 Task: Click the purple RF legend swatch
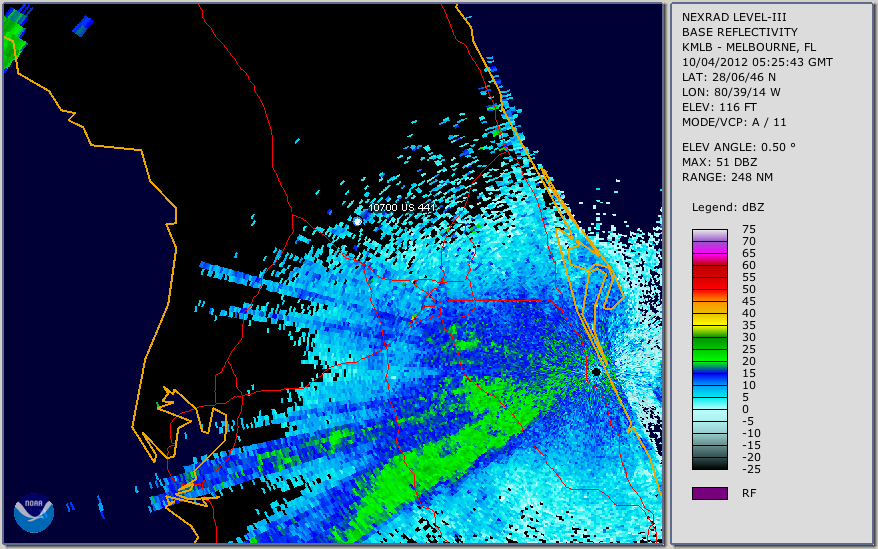(x=709, y=493)
